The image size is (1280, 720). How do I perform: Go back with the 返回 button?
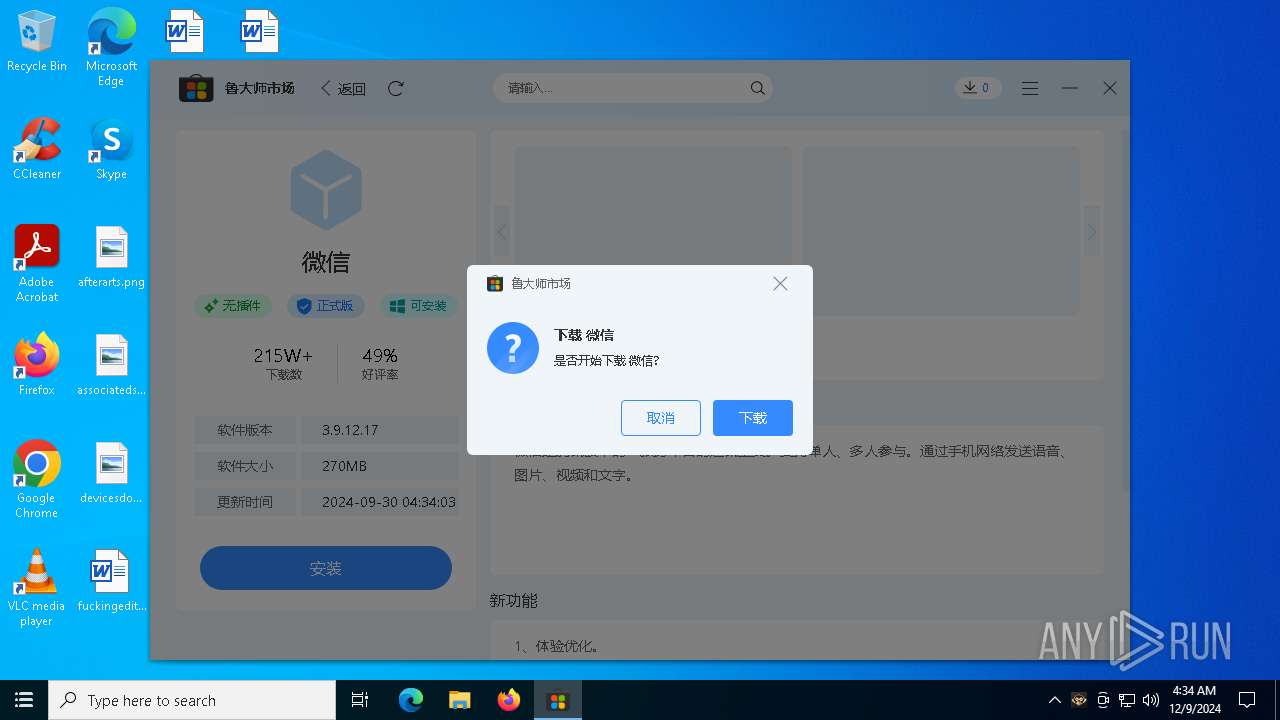343,89
